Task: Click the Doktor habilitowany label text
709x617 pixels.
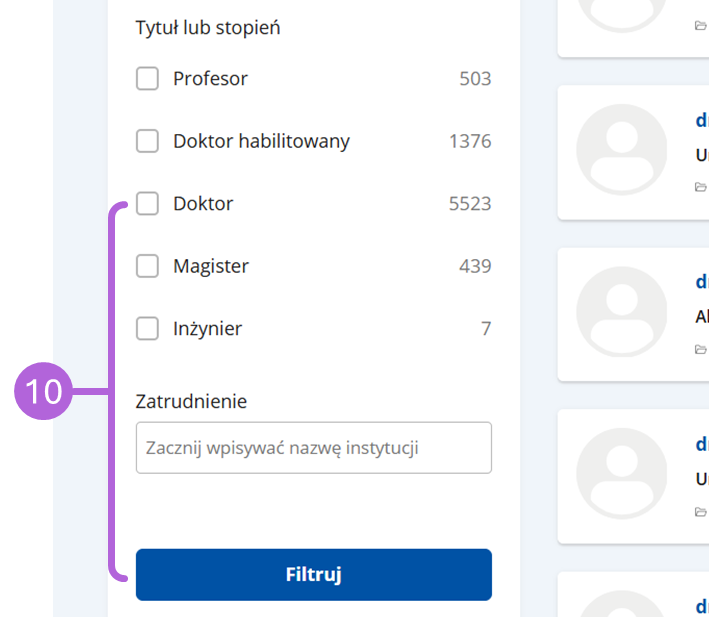Action: click(x=261, y=141)
